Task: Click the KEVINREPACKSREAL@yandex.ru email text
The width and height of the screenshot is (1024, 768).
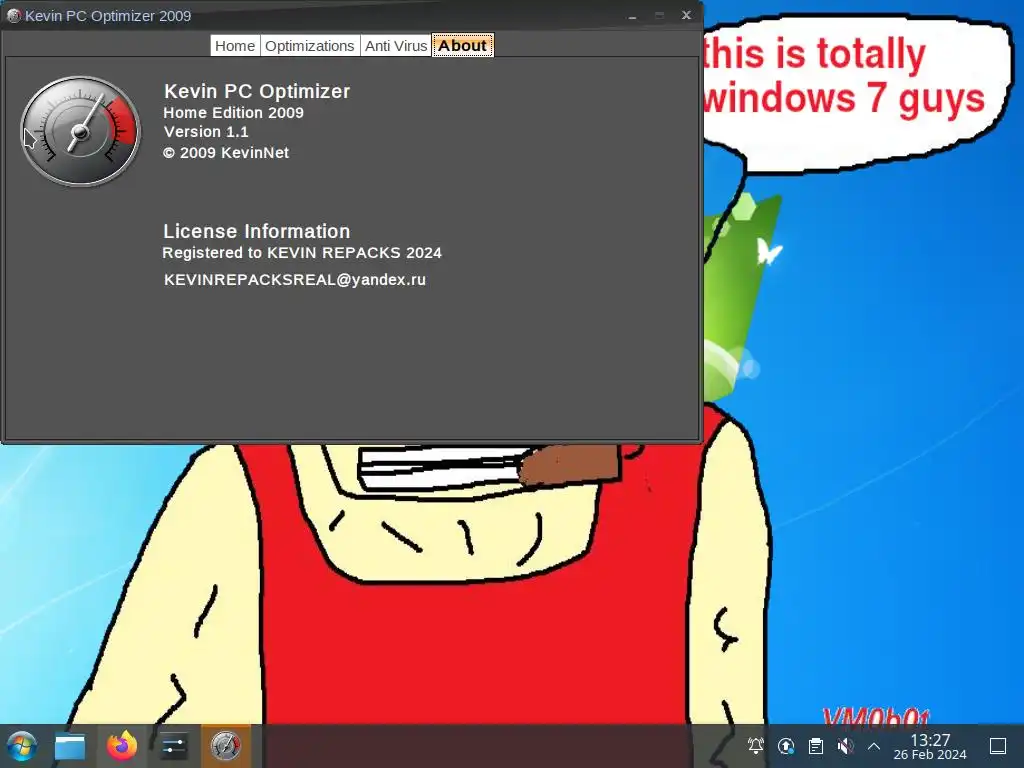Action: click(295, 280)
